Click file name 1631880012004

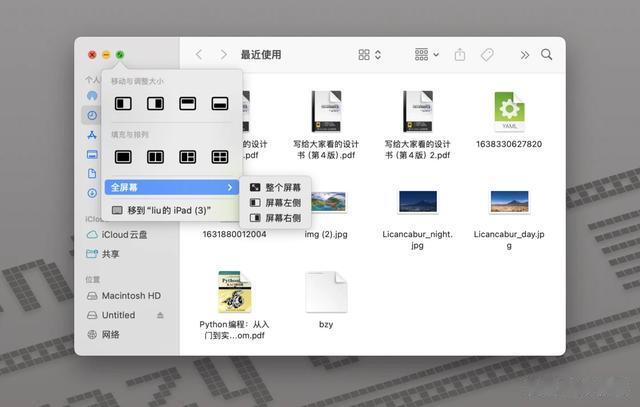tap(235, 234)
